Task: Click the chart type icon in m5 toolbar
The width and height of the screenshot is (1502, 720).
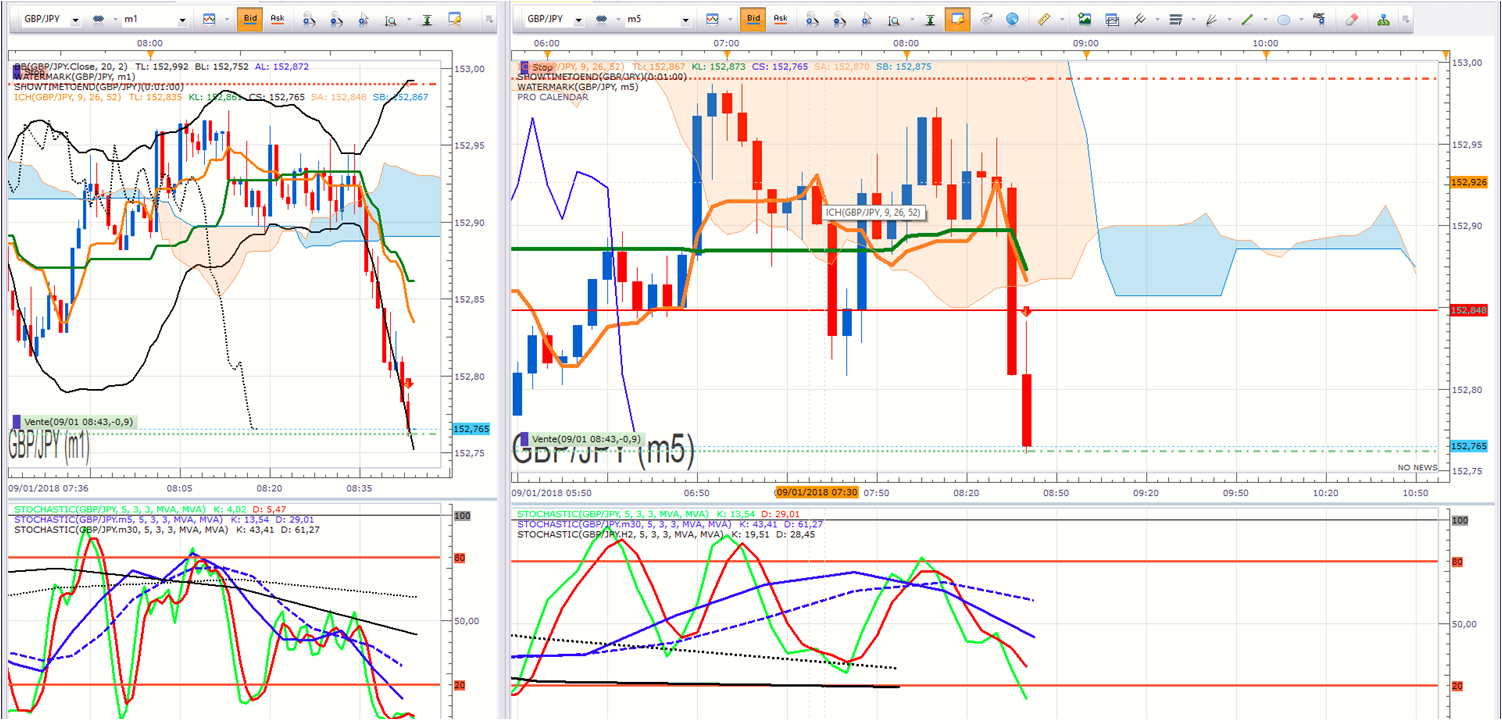Action: (714, 19)
